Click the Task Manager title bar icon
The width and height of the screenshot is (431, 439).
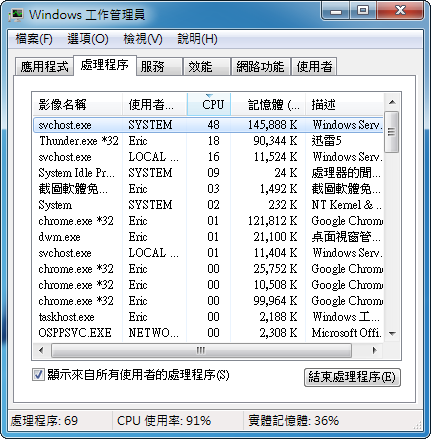[x=16, y=15]
